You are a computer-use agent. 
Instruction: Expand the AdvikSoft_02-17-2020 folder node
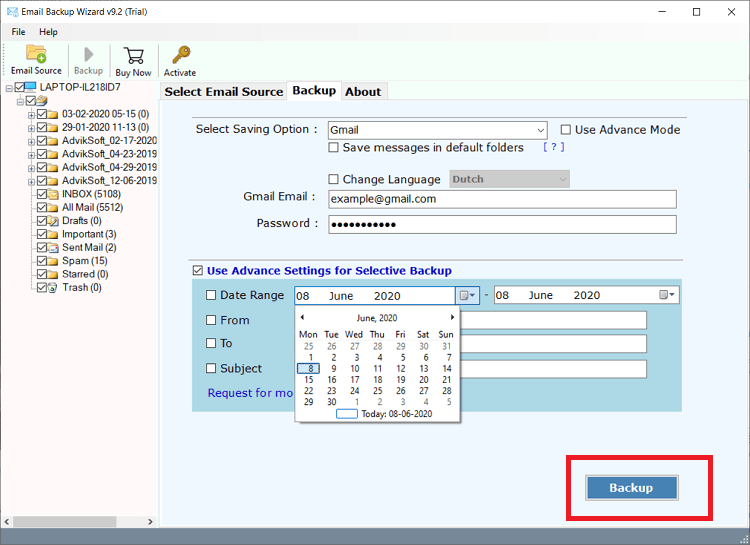pos(31,142)
